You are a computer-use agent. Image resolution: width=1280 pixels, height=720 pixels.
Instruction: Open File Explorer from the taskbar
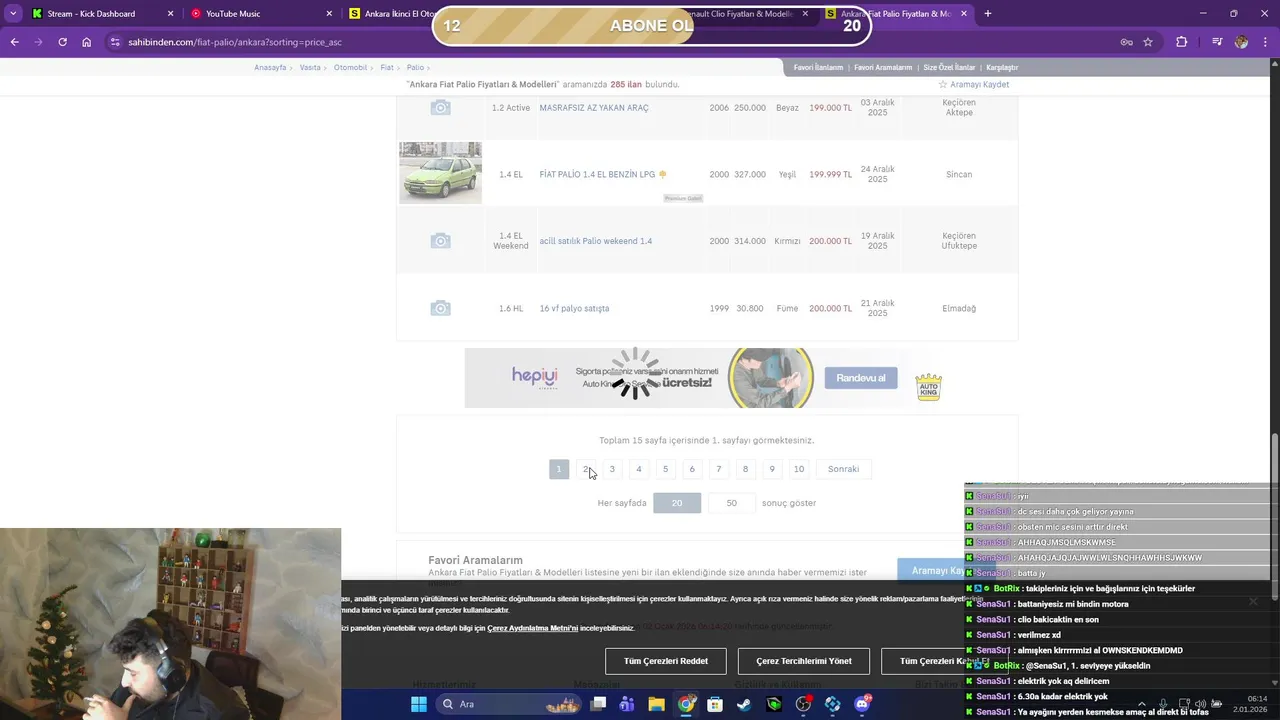(656, 704)
